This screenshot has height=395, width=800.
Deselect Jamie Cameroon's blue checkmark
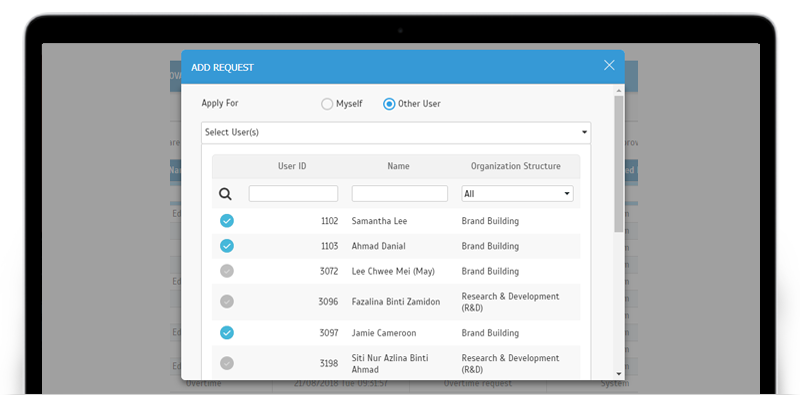pos(227,333)
